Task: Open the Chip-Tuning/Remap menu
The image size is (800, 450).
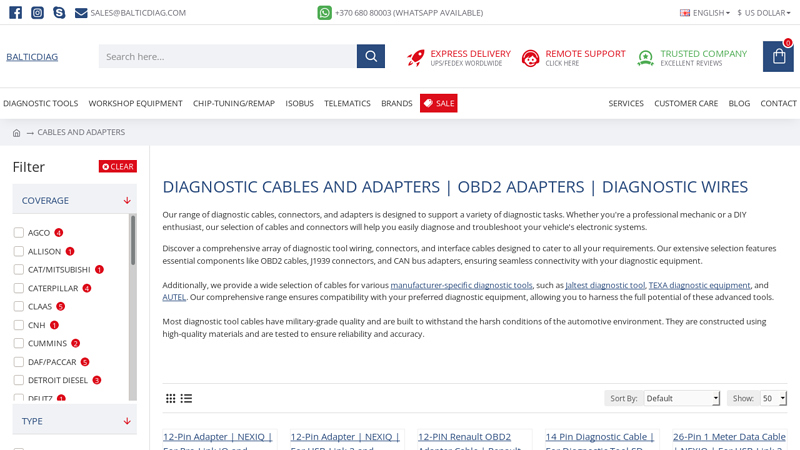Action: click(234, 103)
